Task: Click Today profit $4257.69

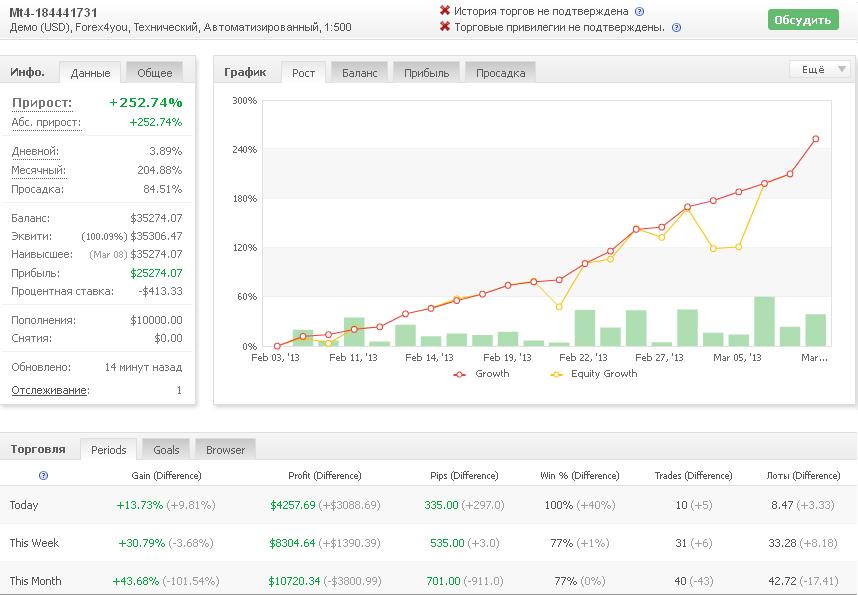Action: click(x=293, y=505)
